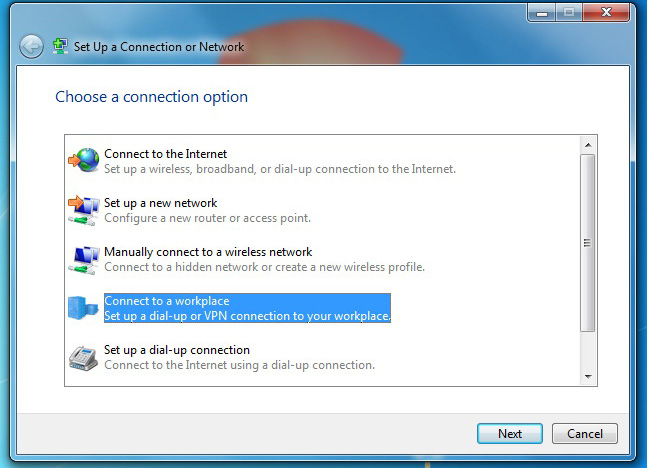Image resolution: width=648 pixels, height=468 pixels.
Task: Click the list scrollbar down arrow
Action: [588, 377]
